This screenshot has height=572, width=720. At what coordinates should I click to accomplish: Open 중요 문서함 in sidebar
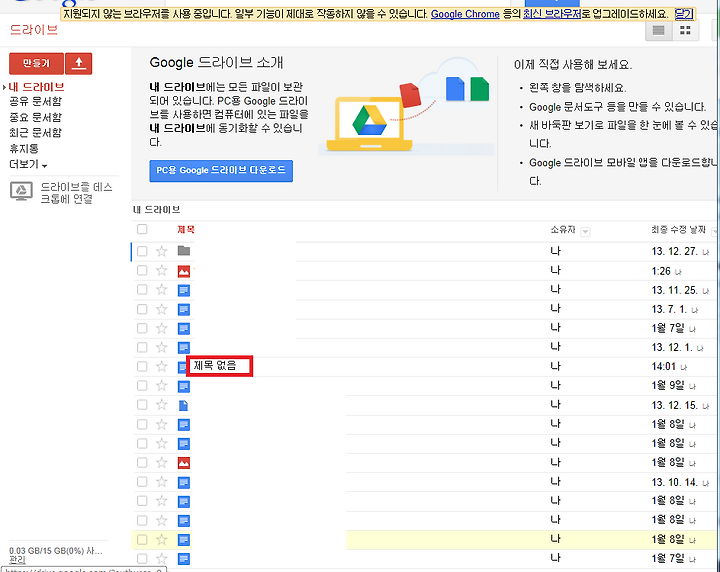tap(35, 117)
